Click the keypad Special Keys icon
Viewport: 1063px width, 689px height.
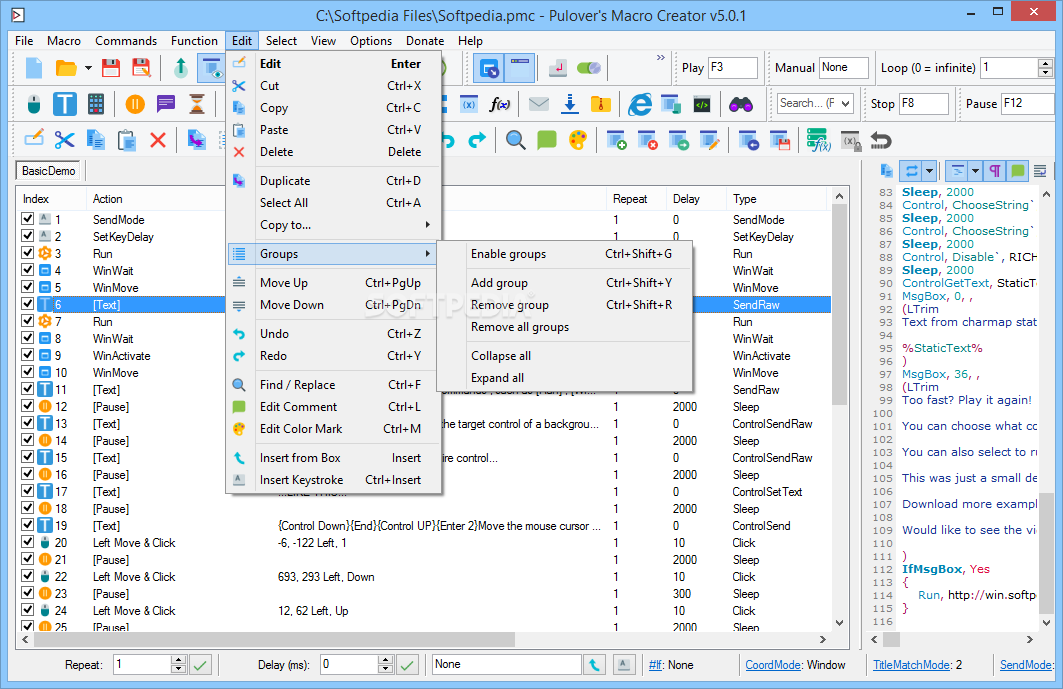pyautogui.click(x=96, y=104)
